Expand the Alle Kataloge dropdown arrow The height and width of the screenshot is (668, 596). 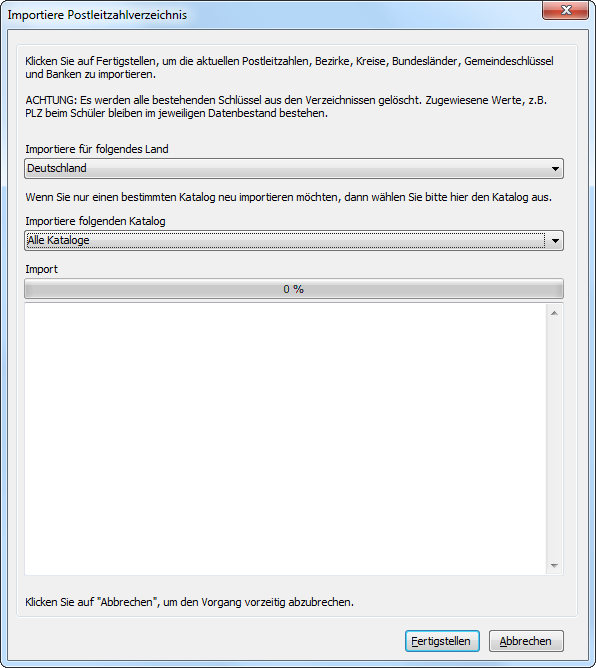coord(555,241)
